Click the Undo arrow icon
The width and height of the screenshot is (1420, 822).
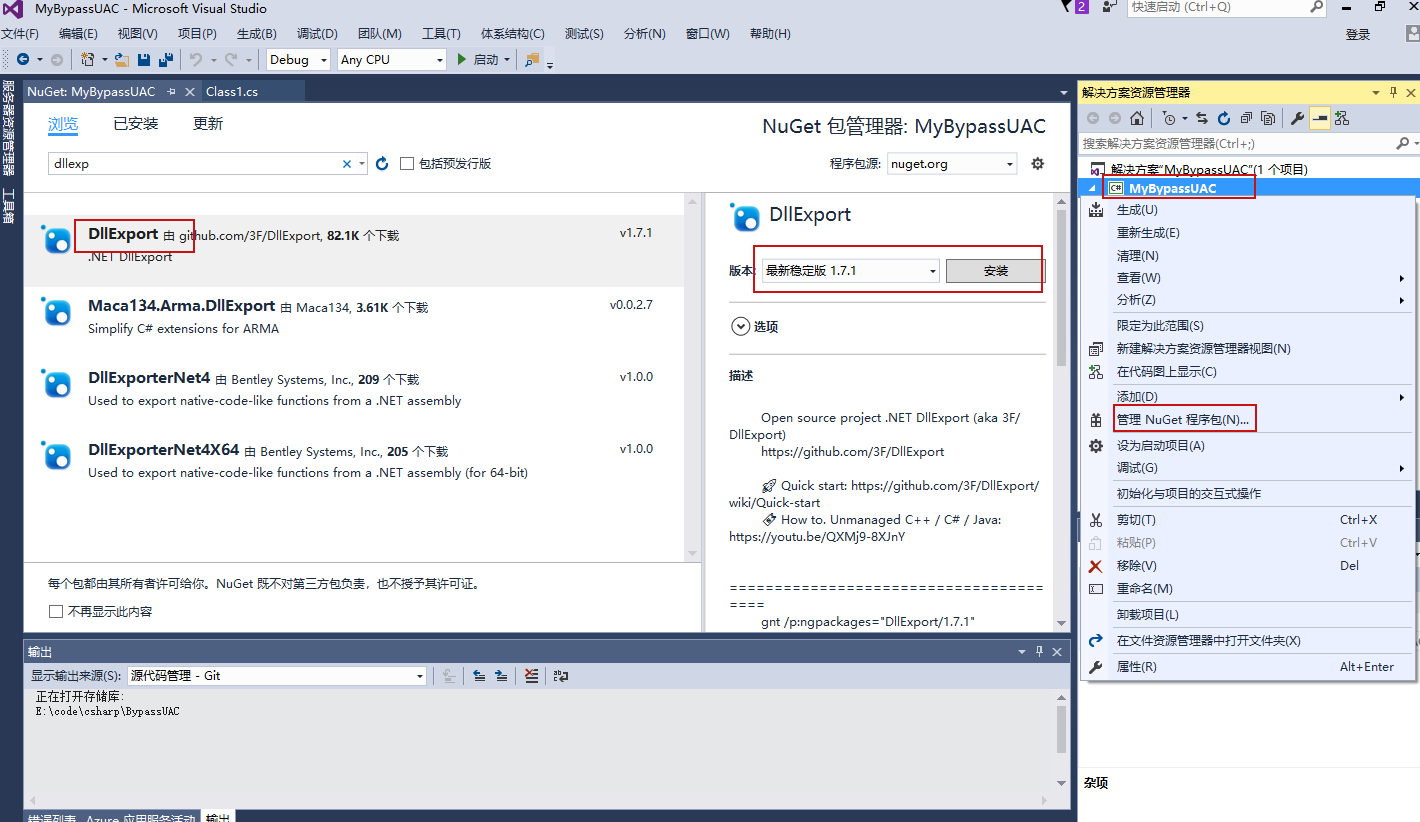click(196, 60)
